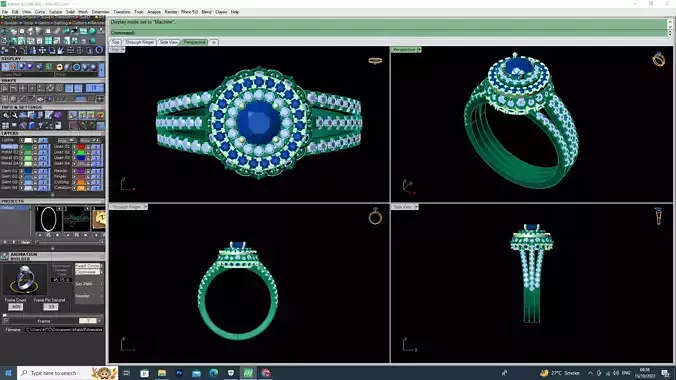Click the top-view ring icon in Top viewport

pos(375,61)
